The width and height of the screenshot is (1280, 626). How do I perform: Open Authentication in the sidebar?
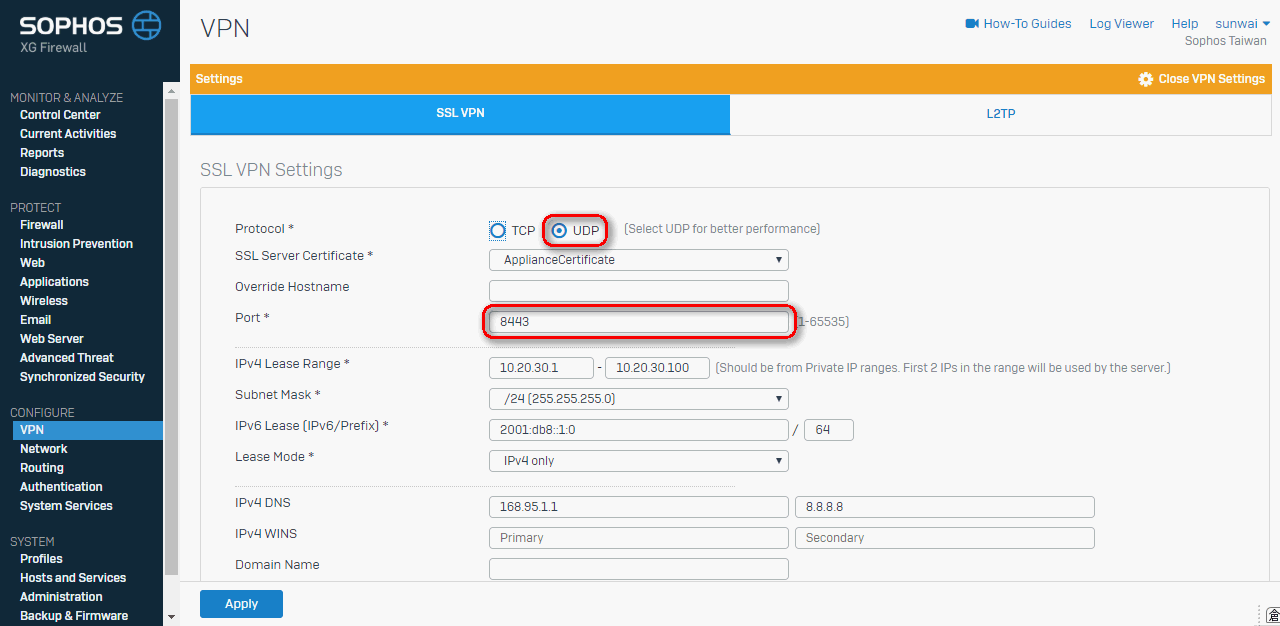(61, 487)
